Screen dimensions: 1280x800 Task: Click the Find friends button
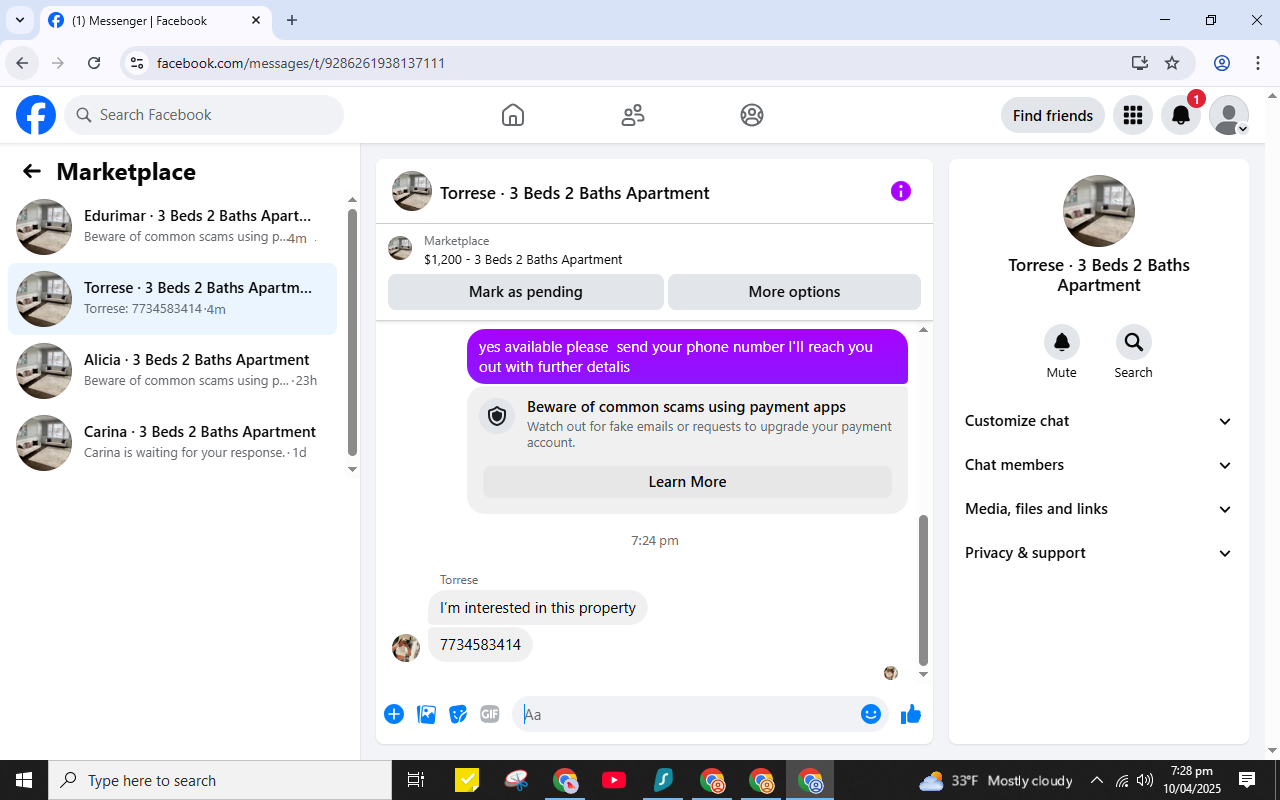coord(1053,115)
